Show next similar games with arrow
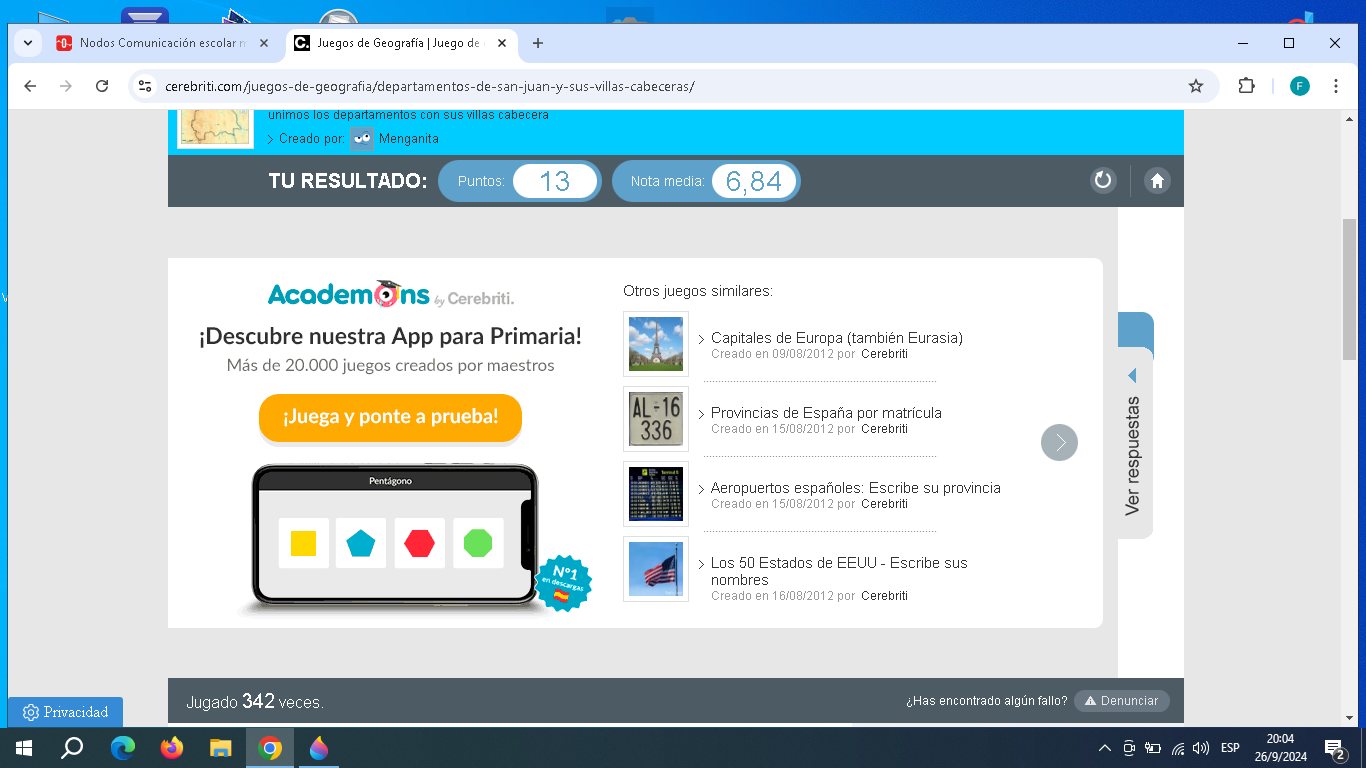This screenshot has height=768, width=1366. coord(1059,442)
